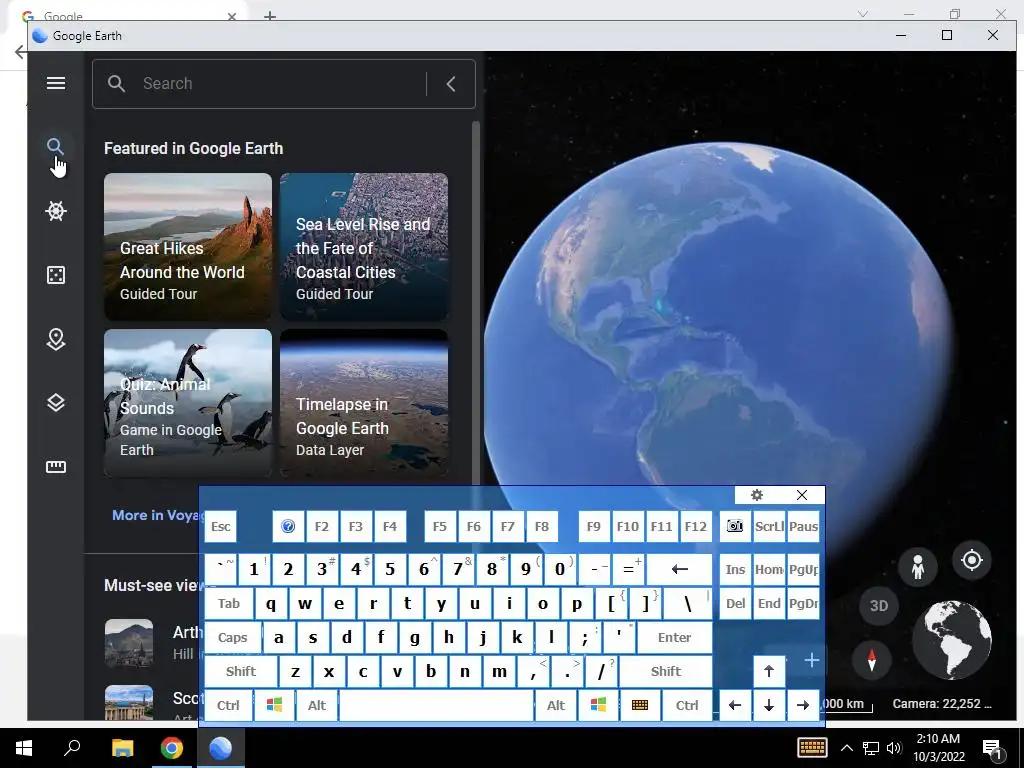The height and width of the screenshot is (768, 1024).
Task: Toggle the ScrLk key
Action: point(769,526)
